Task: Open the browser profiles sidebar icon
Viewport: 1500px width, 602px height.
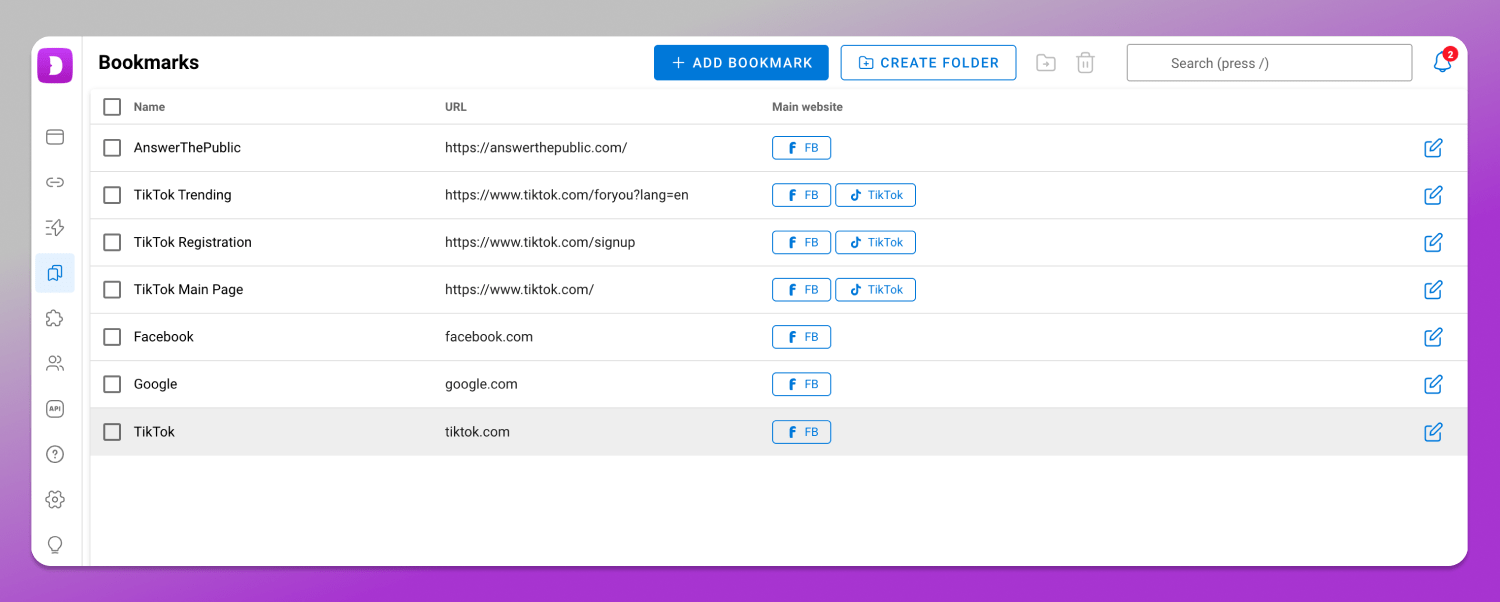Action: click(x=55, y=137)
